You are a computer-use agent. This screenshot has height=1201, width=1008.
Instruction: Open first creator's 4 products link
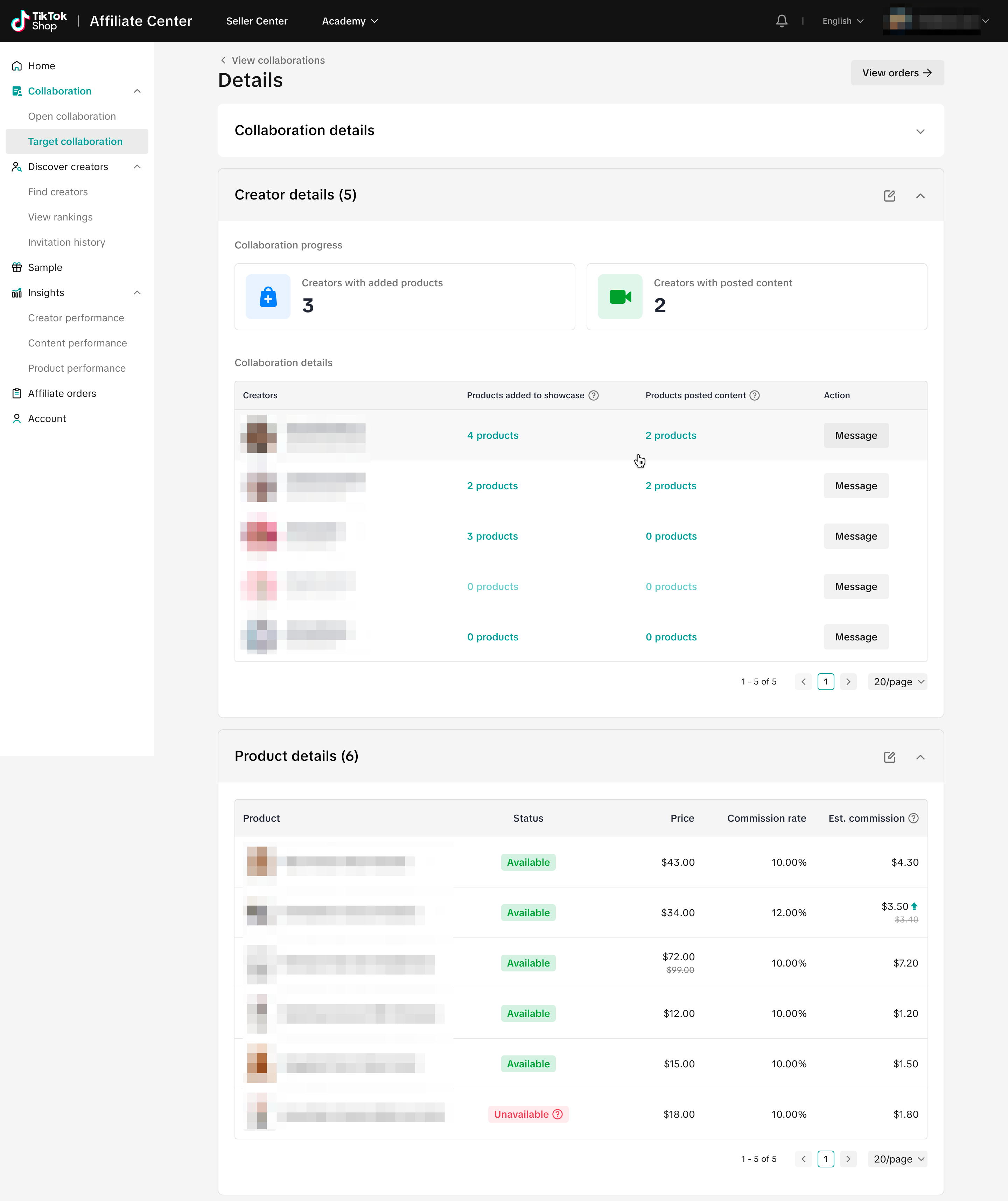coord(492,435)
